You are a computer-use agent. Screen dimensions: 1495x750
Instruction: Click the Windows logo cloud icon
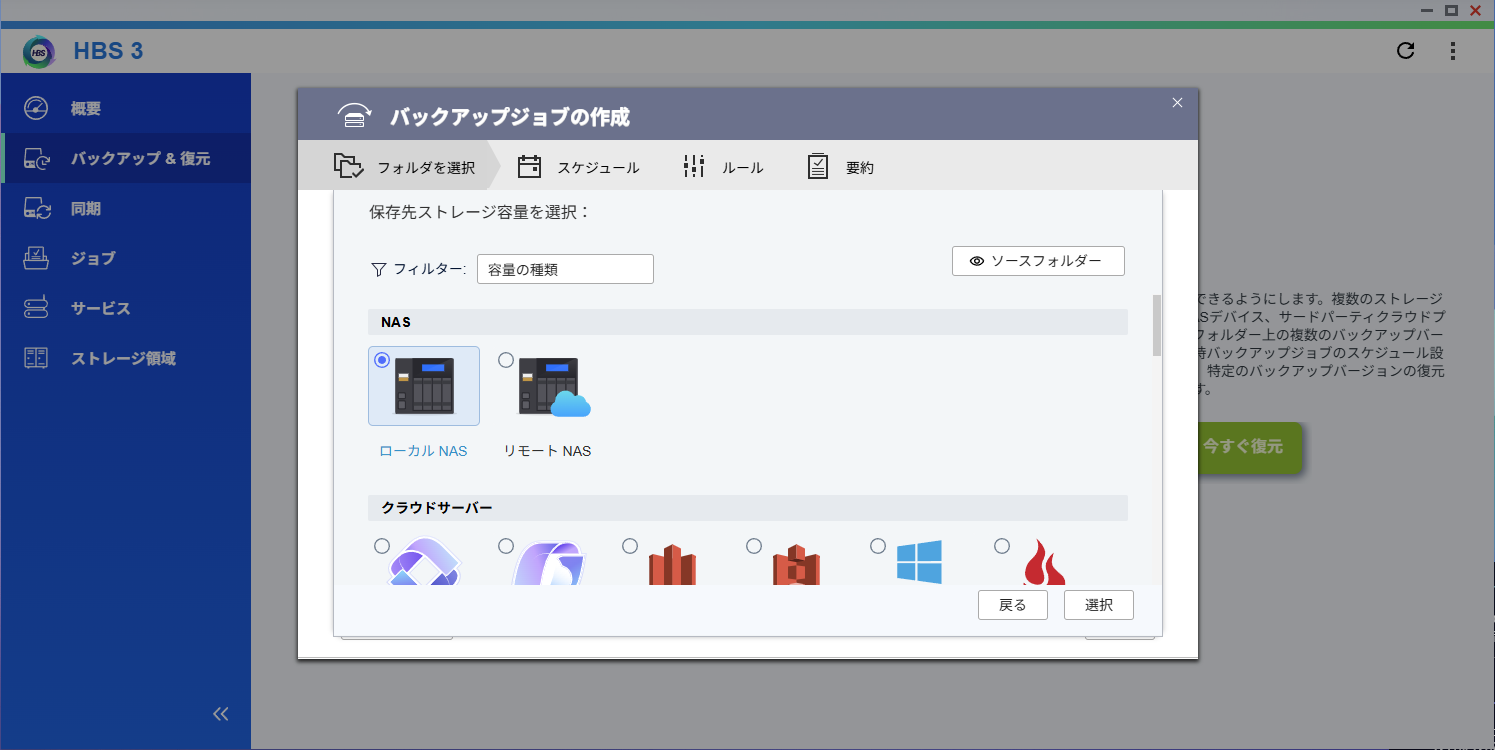coord(918,562)
